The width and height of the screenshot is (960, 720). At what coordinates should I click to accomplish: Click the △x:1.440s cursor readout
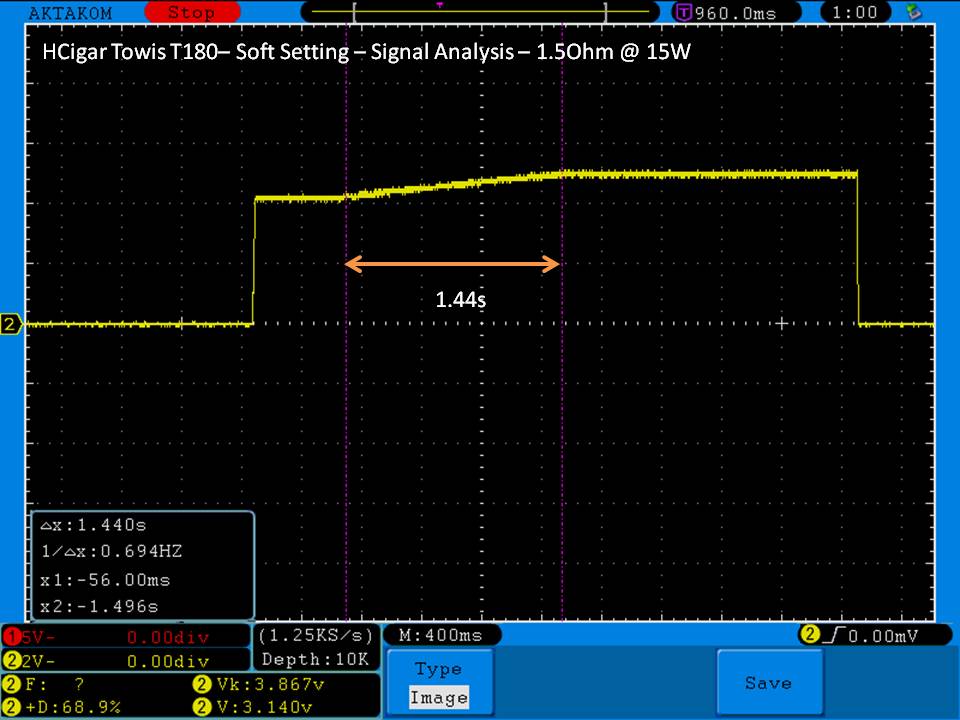(x=97, y=525)
